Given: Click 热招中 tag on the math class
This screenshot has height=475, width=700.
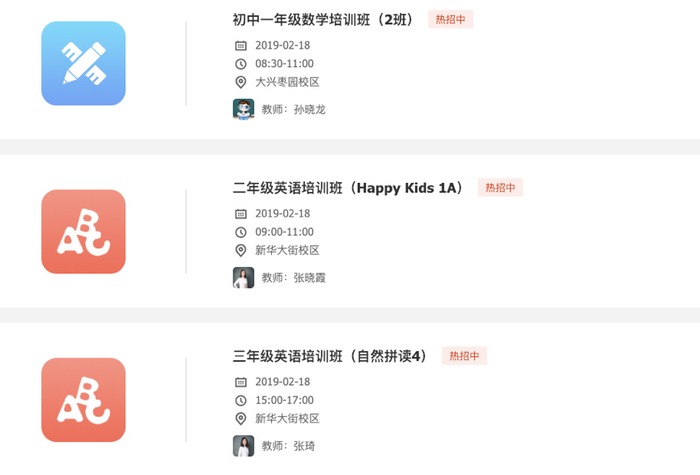Looking at the screenshot, I should click(x=450, y=19).
